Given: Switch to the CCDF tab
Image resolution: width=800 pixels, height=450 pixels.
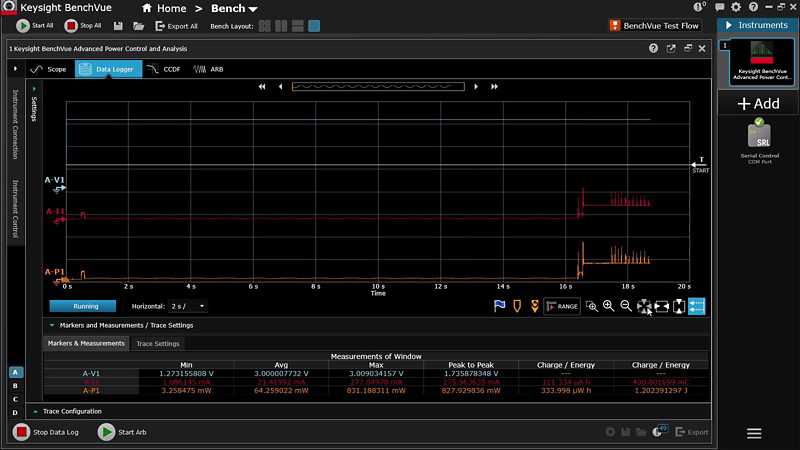Looking at the screenshot, I should click(164, 69).
